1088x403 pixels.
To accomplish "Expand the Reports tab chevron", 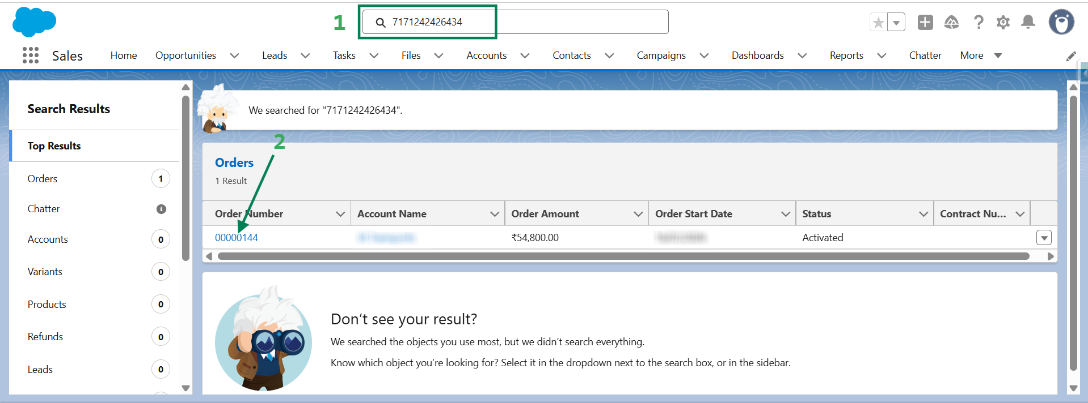I will pos(882,55).
